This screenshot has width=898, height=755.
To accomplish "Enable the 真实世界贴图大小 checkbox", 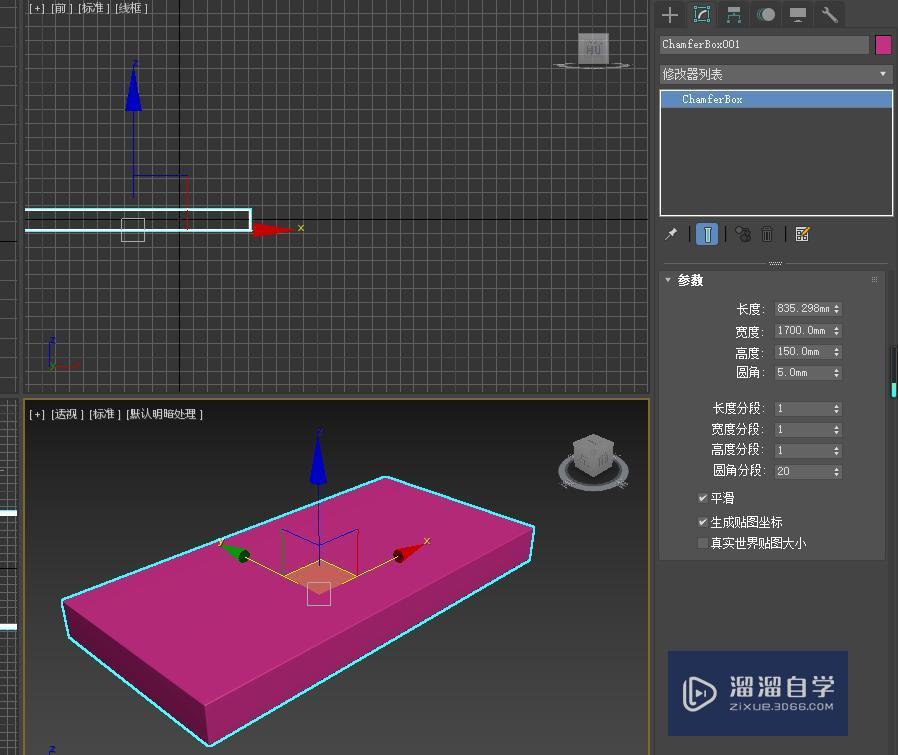I will [x=703, y=543].
